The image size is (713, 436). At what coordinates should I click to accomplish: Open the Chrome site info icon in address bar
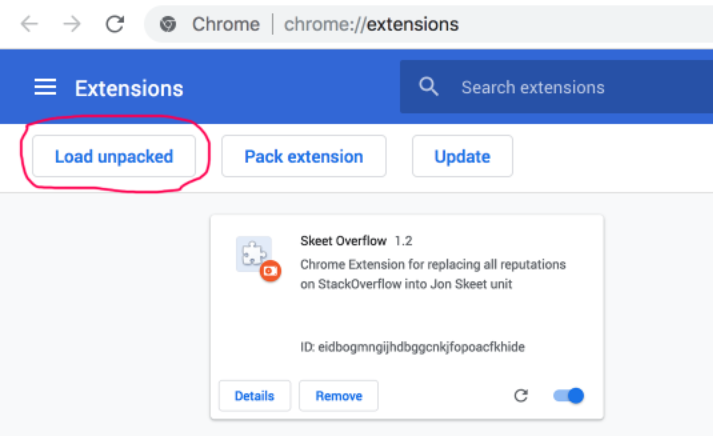(168, 24)
